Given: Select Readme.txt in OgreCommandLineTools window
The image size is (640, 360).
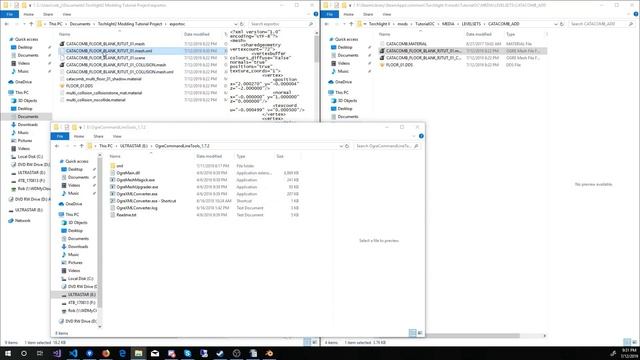Looking at the screenshot, I should coord(126,215).
